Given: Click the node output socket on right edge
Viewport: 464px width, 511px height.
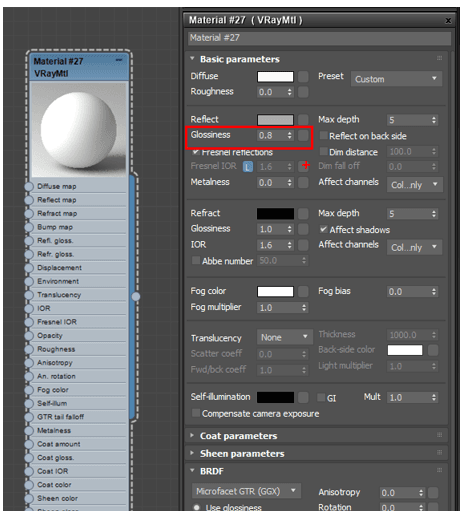Looking at the screenshot, I should point(136,296).
